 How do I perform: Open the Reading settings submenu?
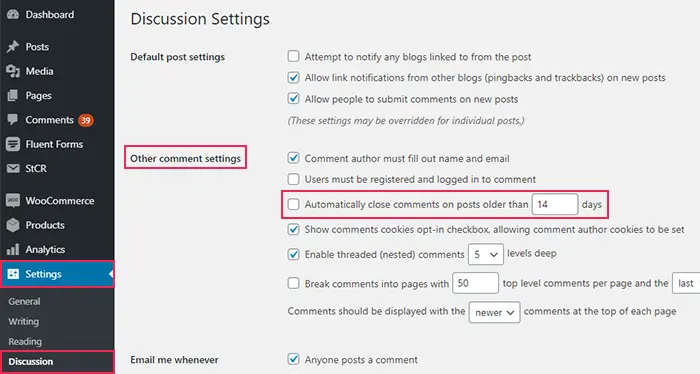tap(25, 341)
